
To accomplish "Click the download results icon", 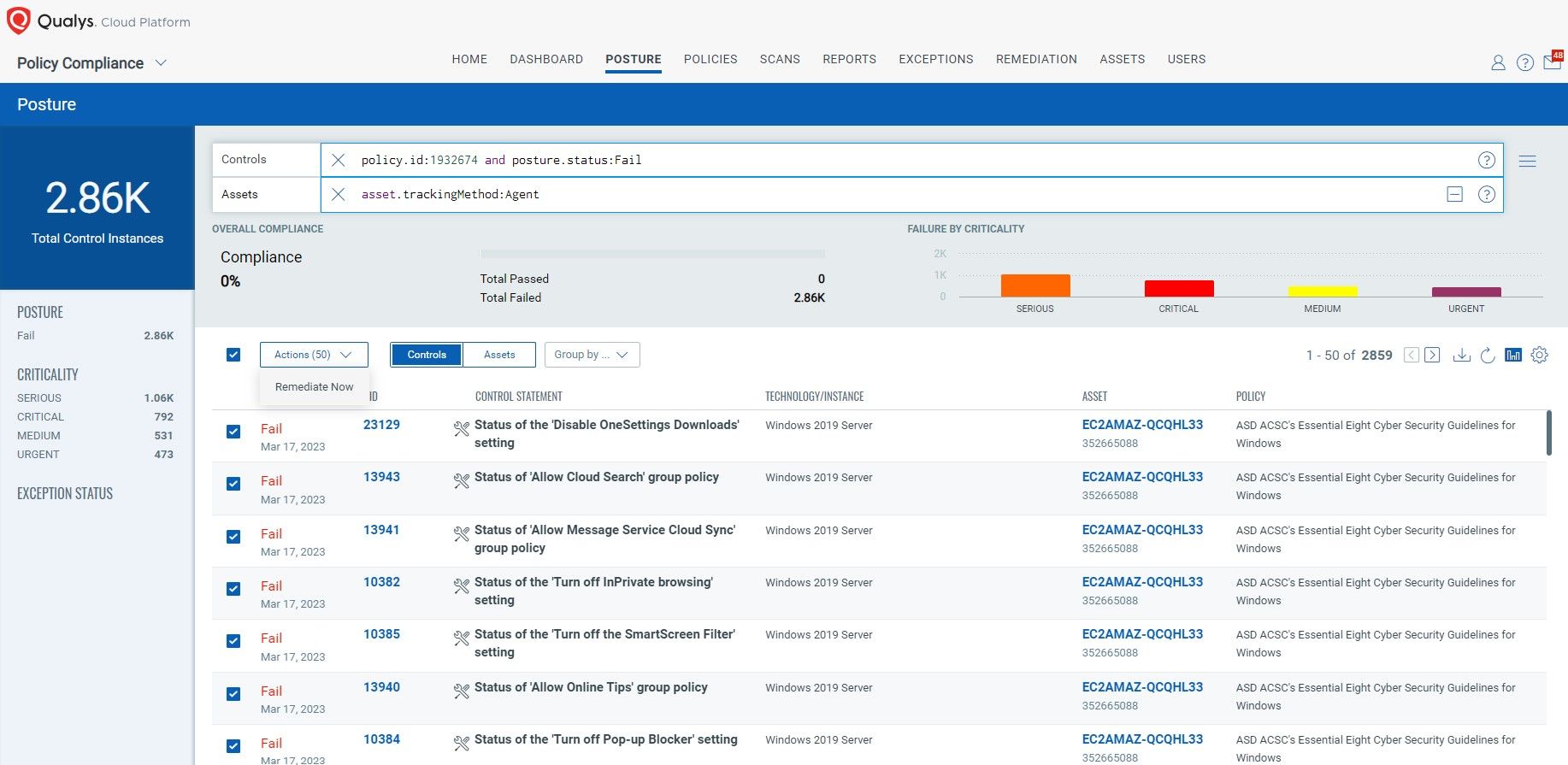I will click(x=1461, y=355).
